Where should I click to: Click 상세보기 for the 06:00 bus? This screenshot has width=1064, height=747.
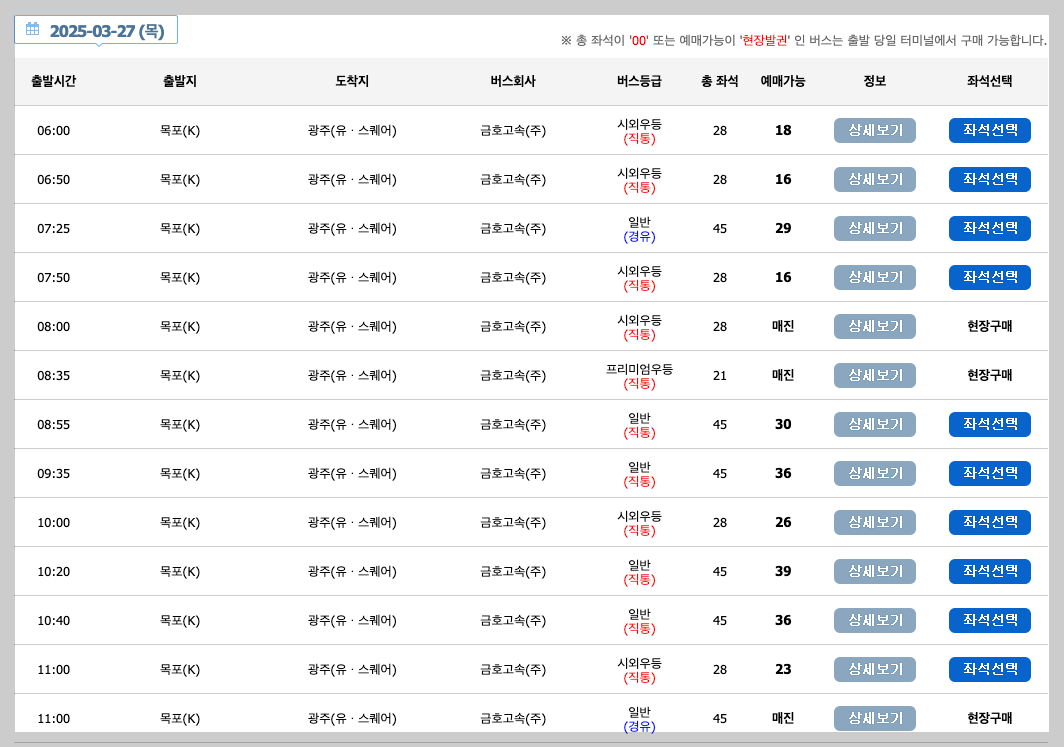(x=874, y=130)
